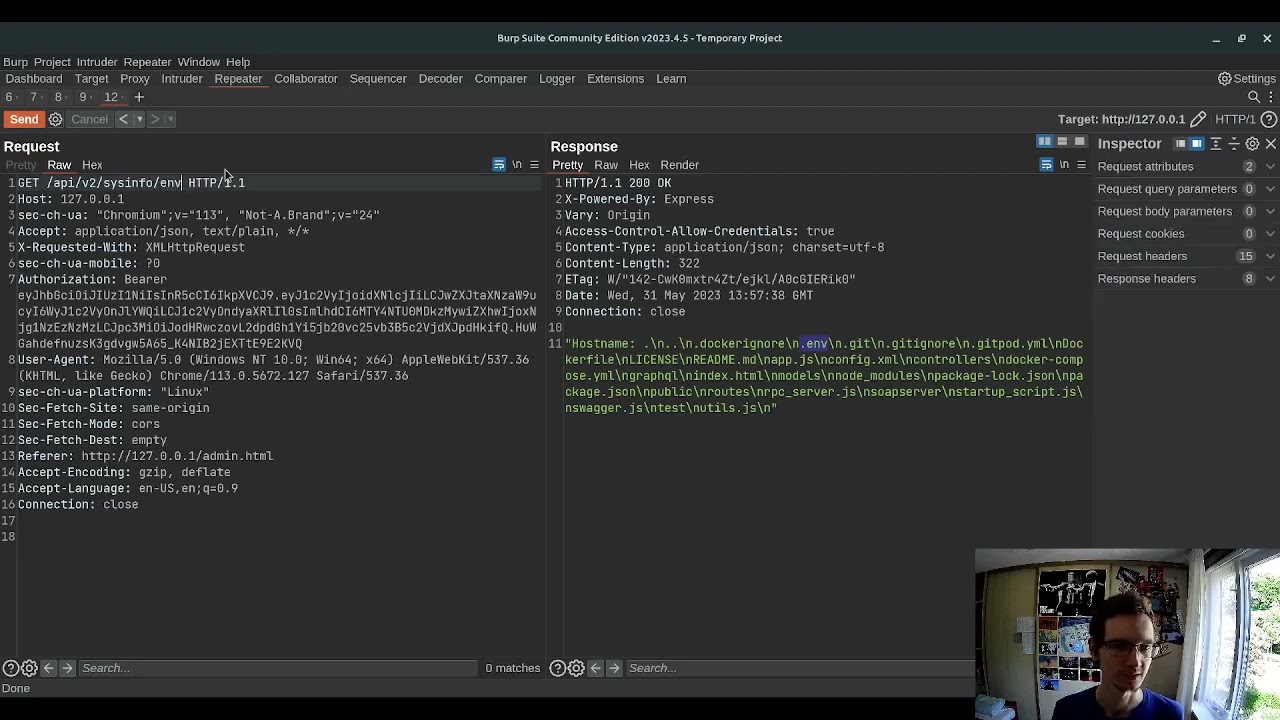1280x720 pixels.
Task: Click the Request search input field
Action: click(278, 668)
